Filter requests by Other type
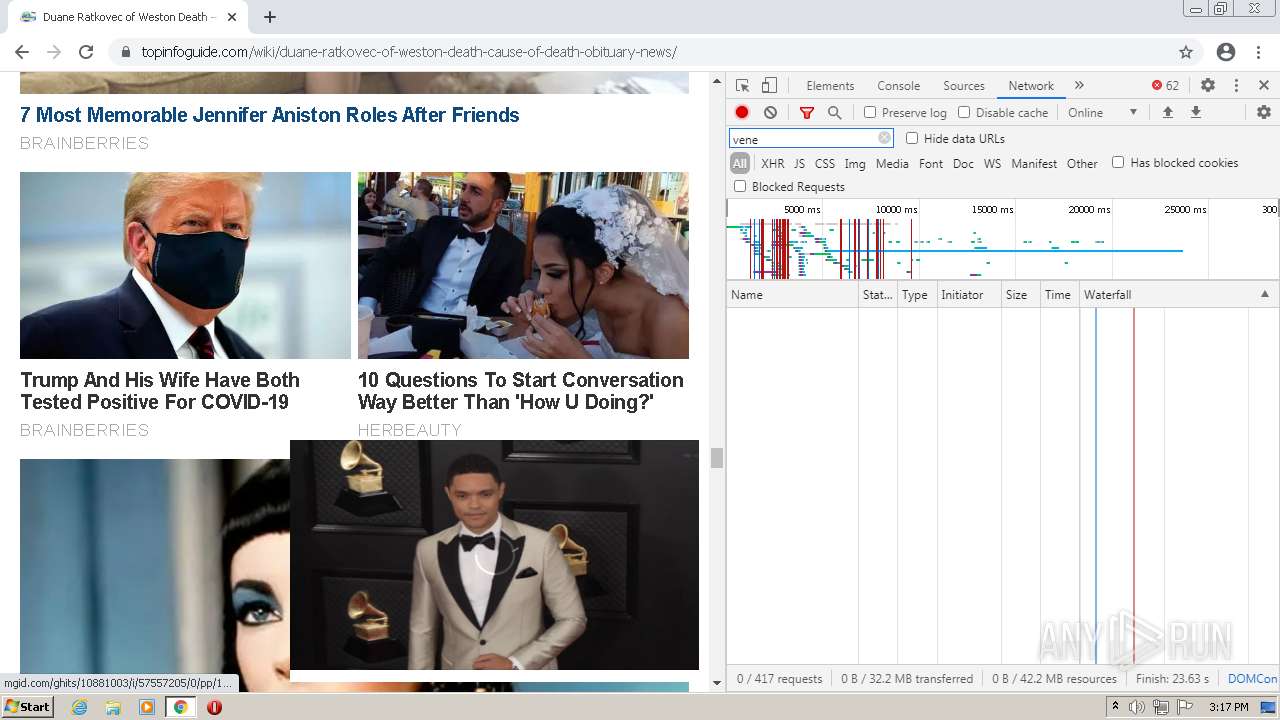The width and height of the screenshot is (1280, 720). (1082, 164)
